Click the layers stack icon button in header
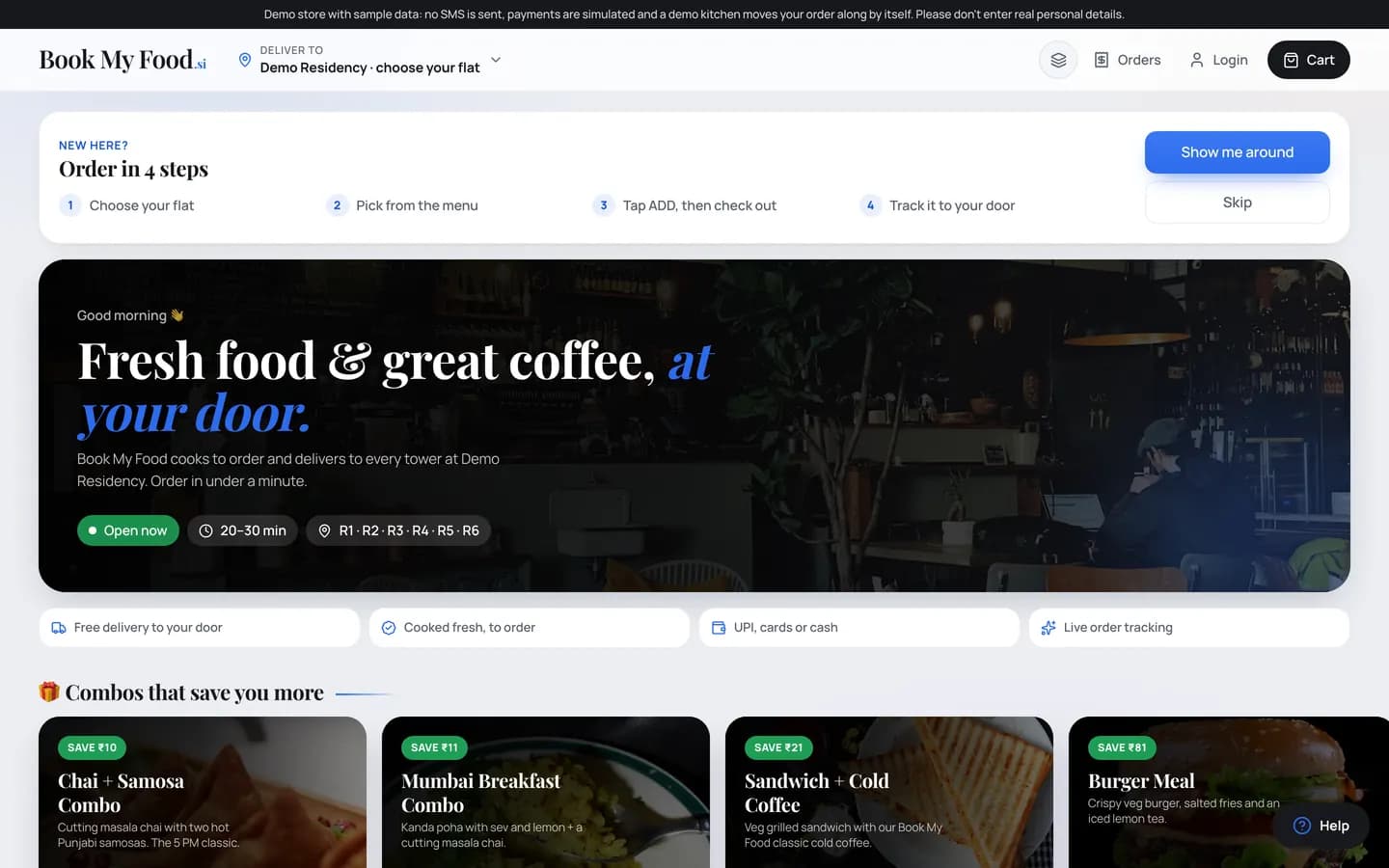Viewport: 1389px width, 868px height. 1058,60
